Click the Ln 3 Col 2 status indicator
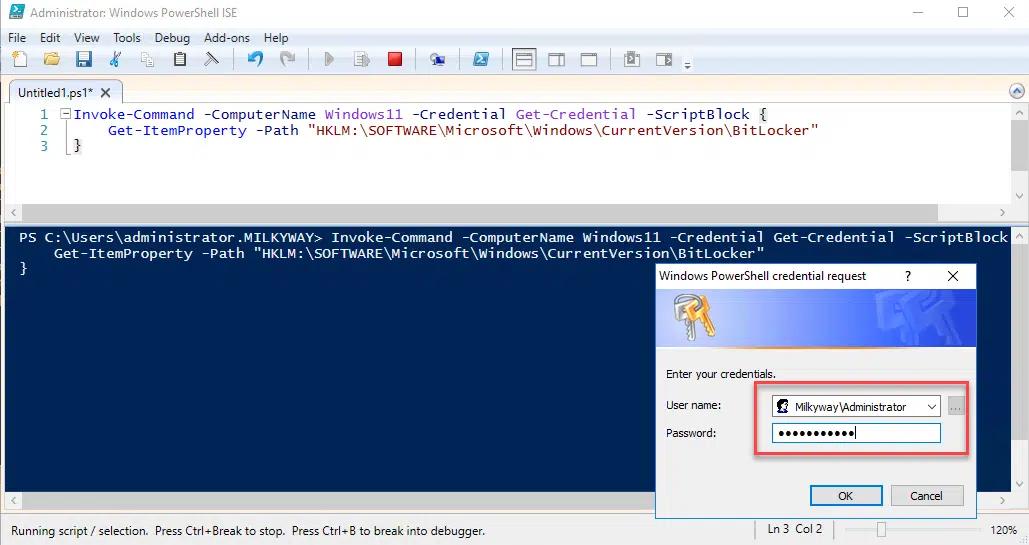This screenshot has height=545, width=1029. (x=795, y=529)
